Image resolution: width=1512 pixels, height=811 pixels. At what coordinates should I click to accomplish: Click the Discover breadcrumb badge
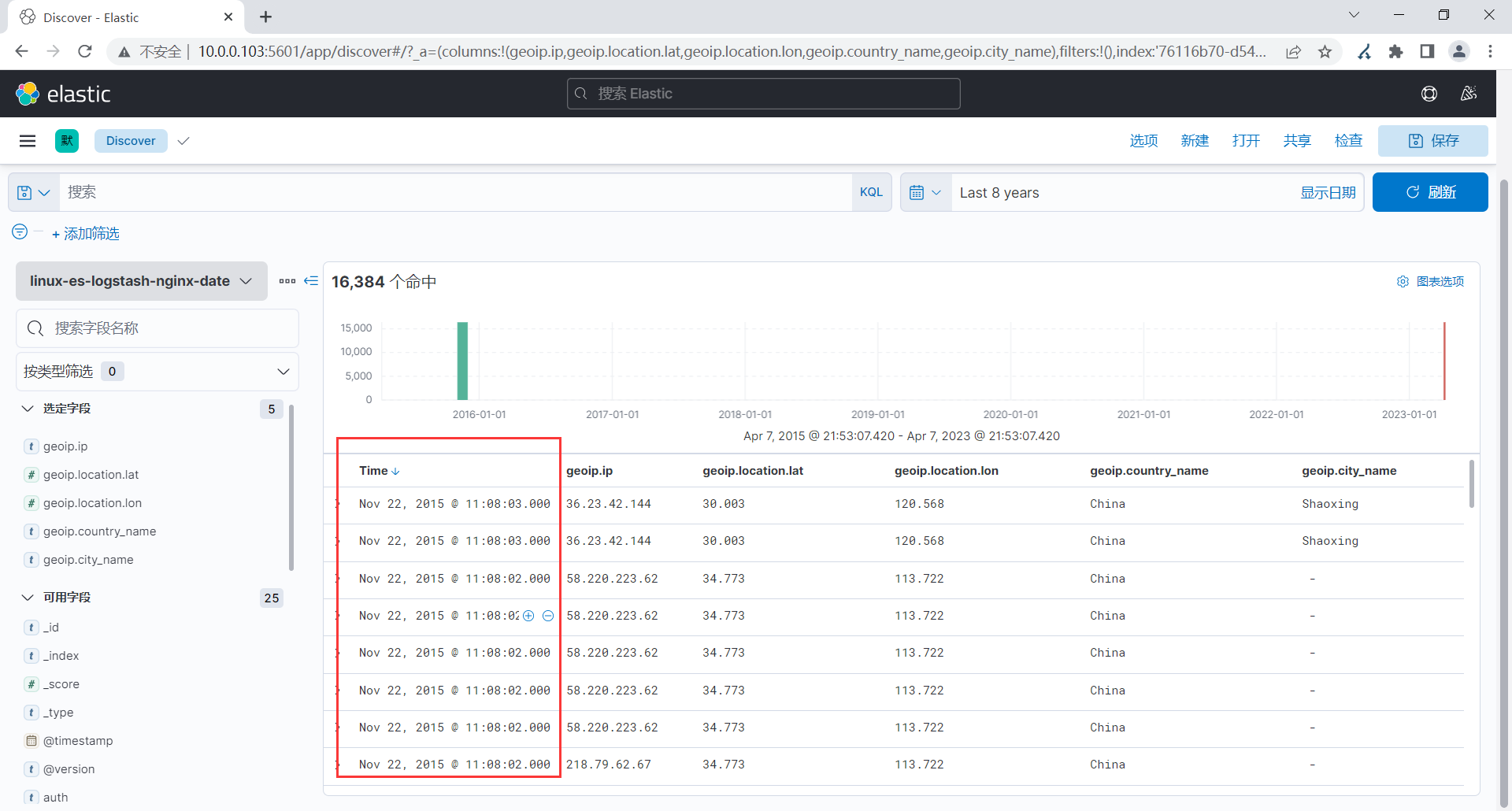click(131, 141)
